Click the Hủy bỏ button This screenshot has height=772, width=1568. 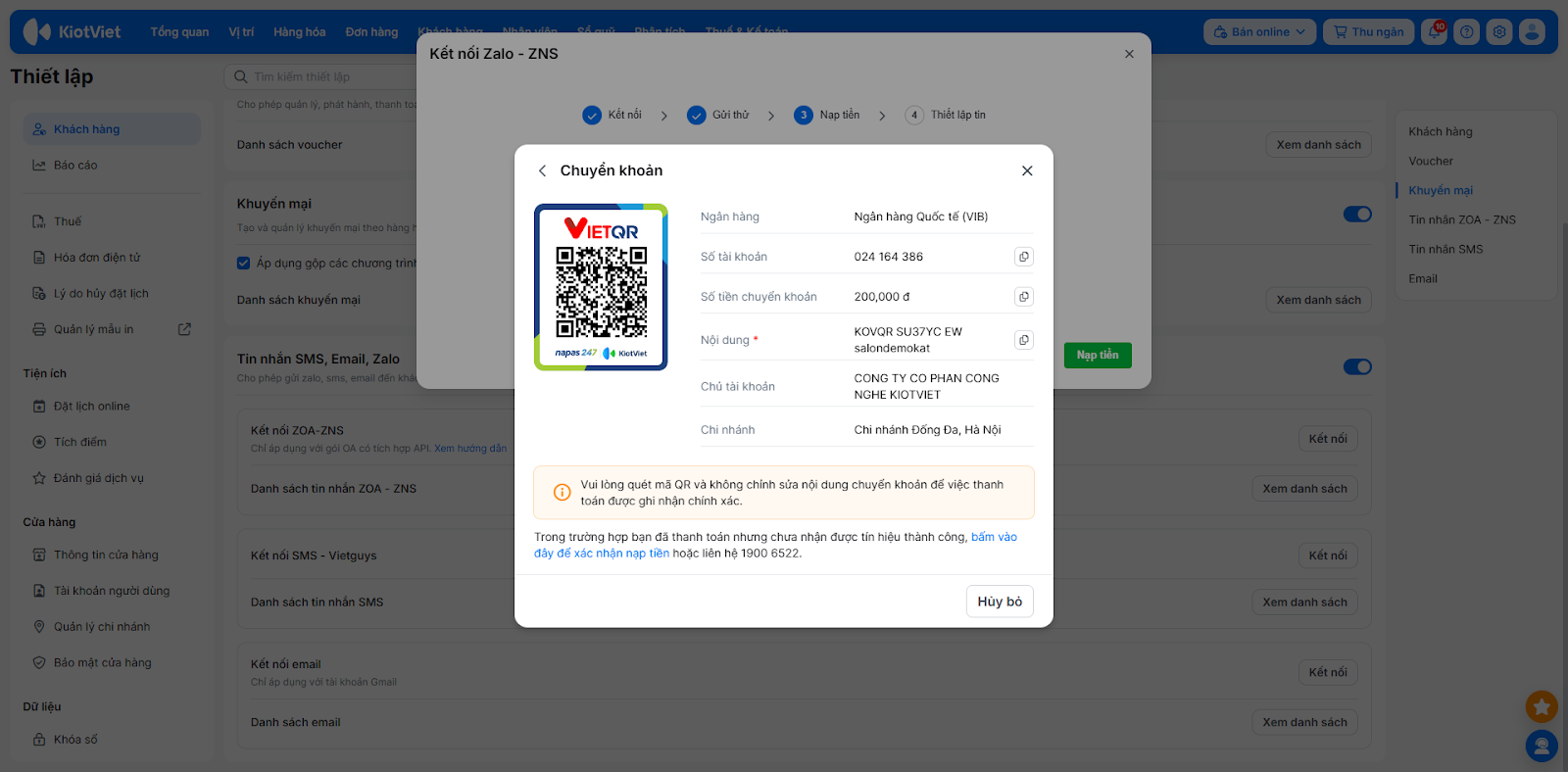pos(1000,602)
